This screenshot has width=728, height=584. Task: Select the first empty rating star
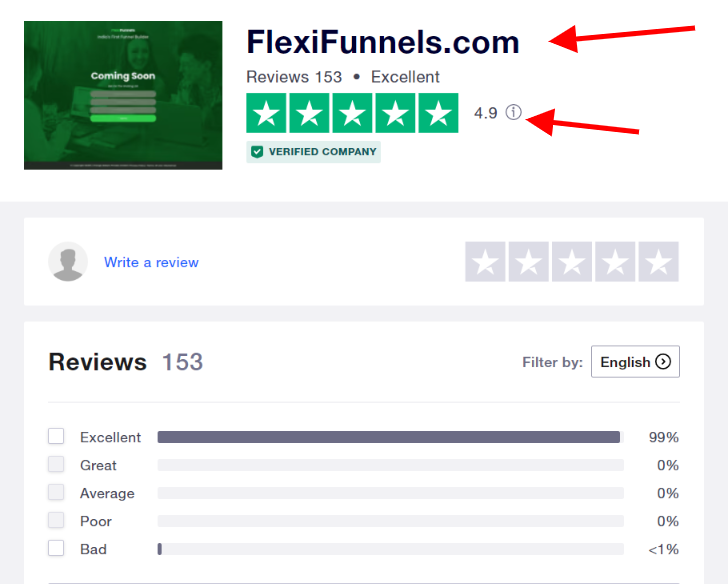click(x=485, y=261)
